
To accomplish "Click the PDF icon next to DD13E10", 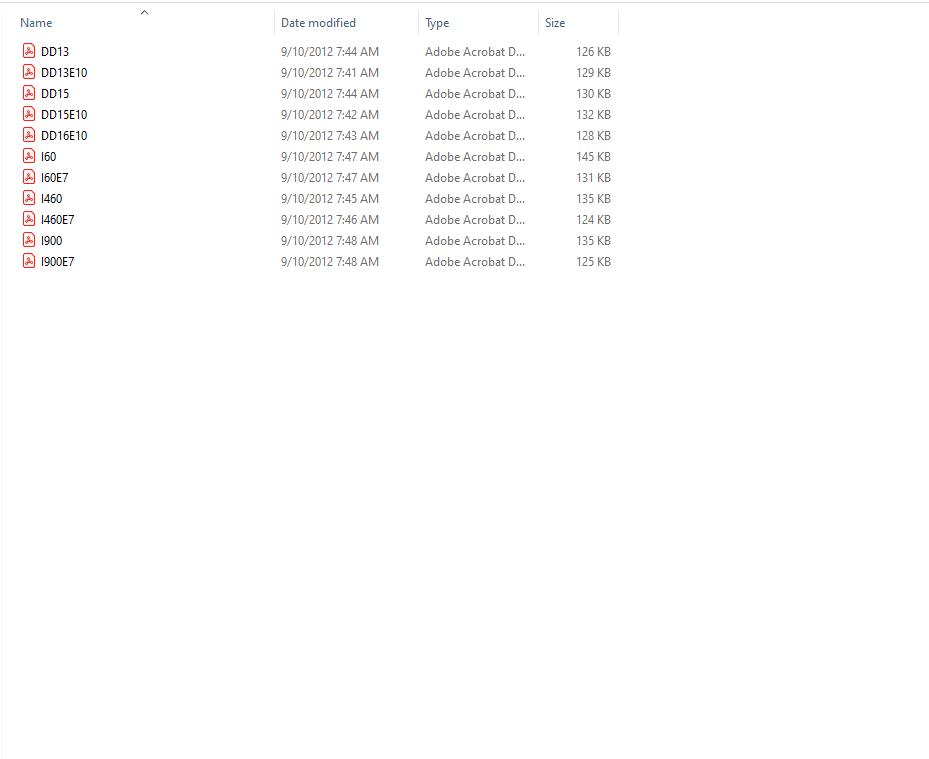I will click(x=28, y=72).
